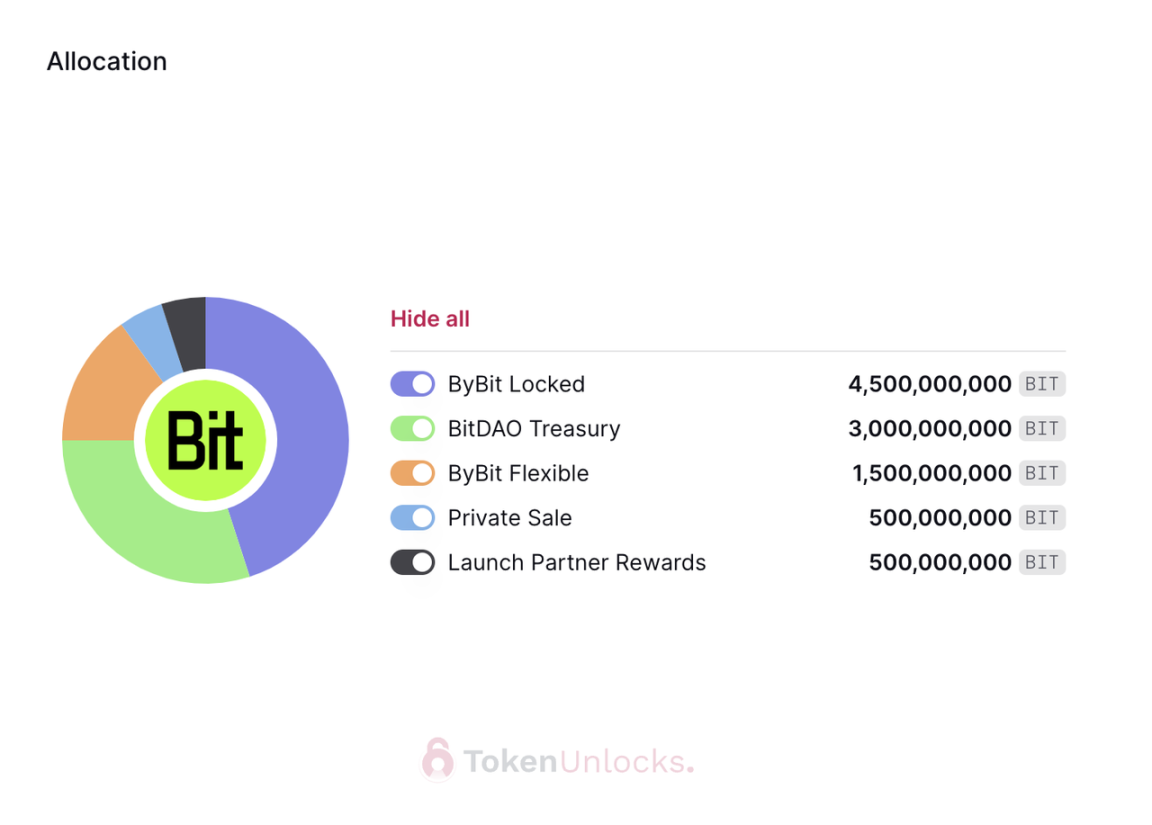This screenshot has width=1152, height=825.
Task: Open the TokenUnlocks watermark text
Action: [x=579, y=762]
